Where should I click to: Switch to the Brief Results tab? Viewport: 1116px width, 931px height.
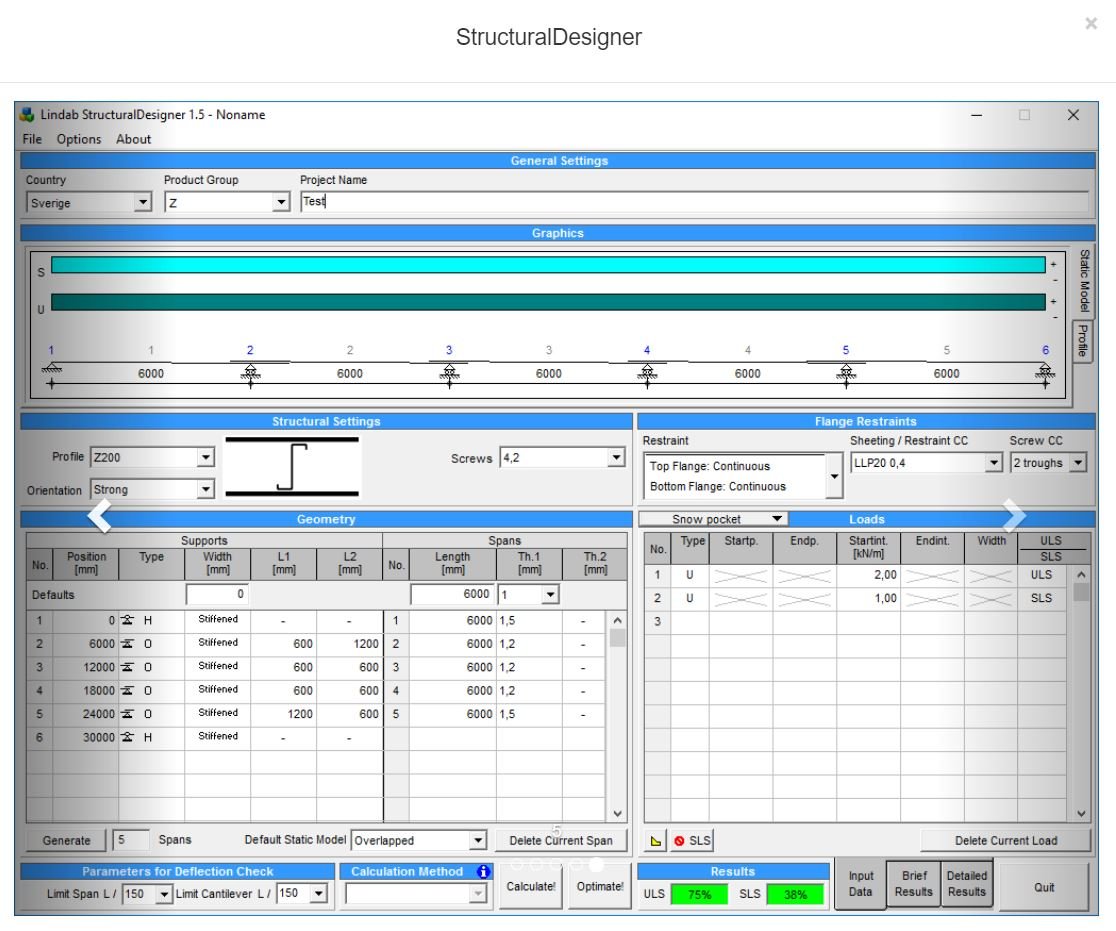click(914, 884)
